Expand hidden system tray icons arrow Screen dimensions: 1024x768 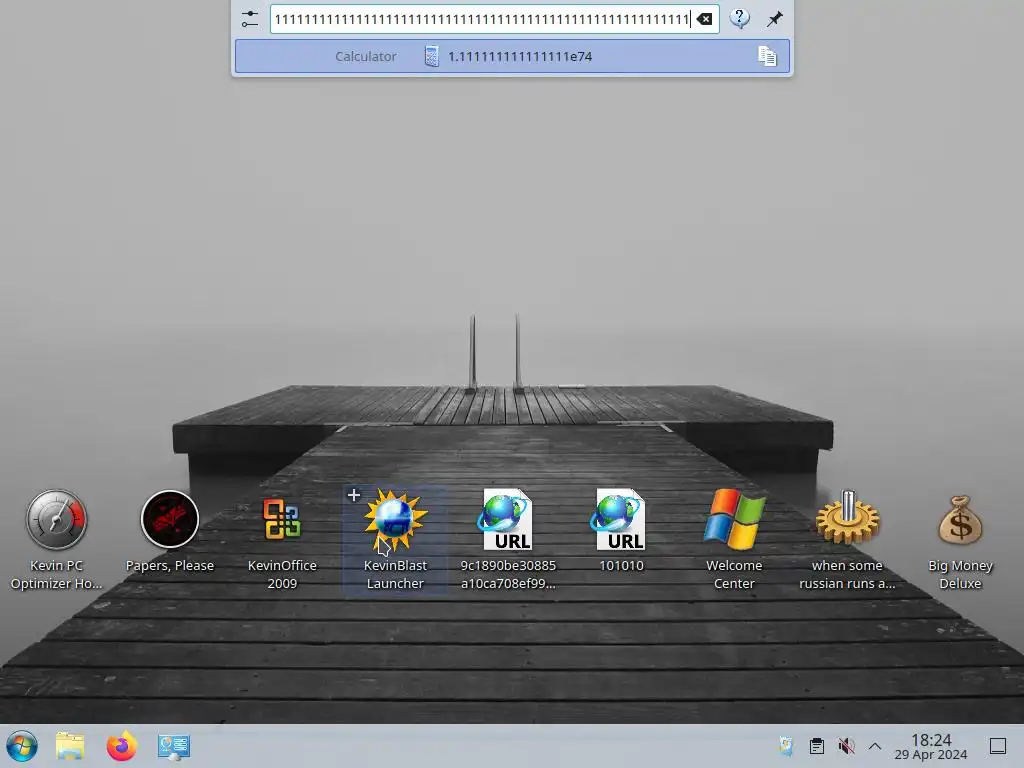coord(875,746)
